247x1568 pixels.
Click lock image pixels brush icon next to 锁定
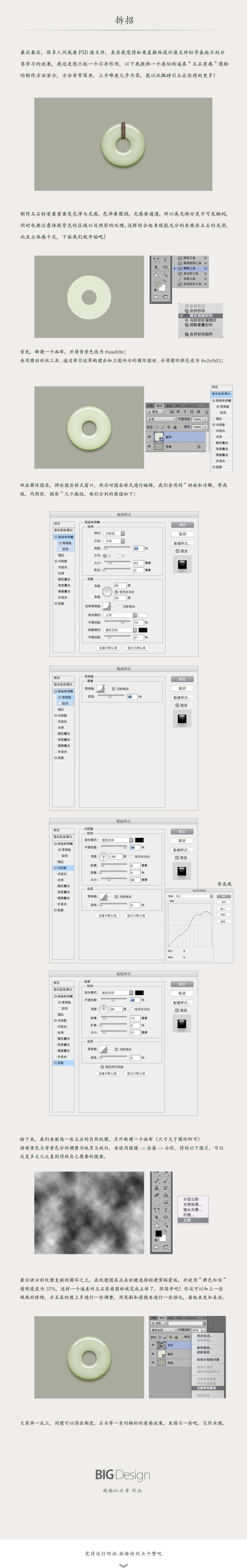coord(163,427)
